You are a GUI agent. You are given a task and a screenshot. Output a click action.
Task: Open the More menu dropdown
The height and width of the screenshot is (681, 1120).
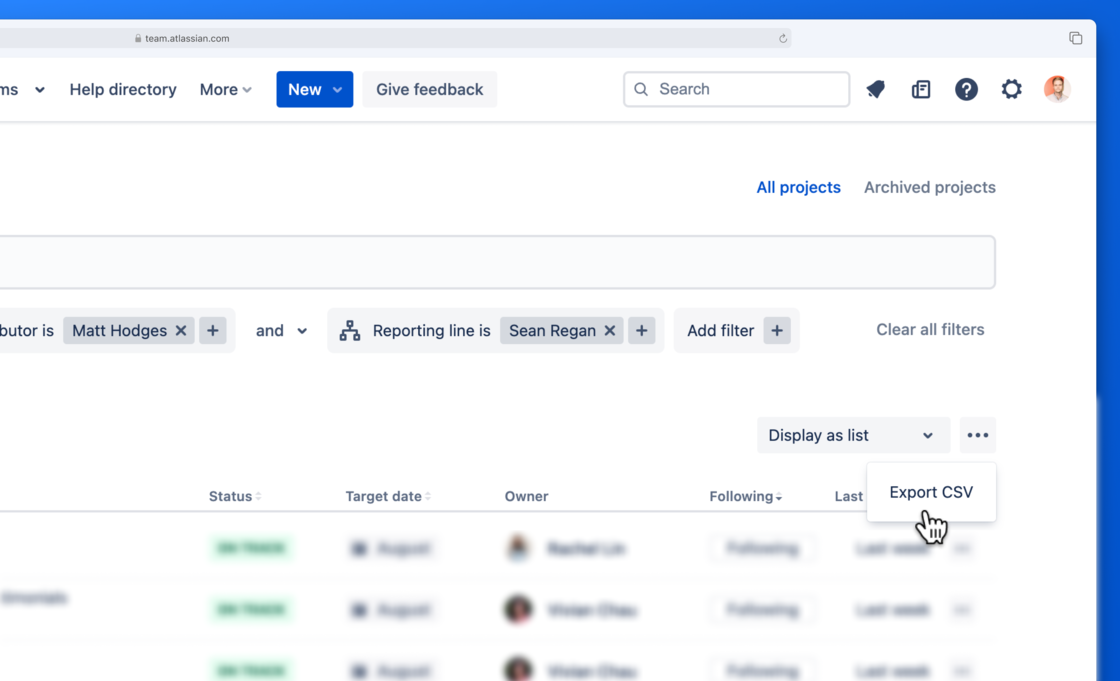pyautogui.click(x=225, y=89)
